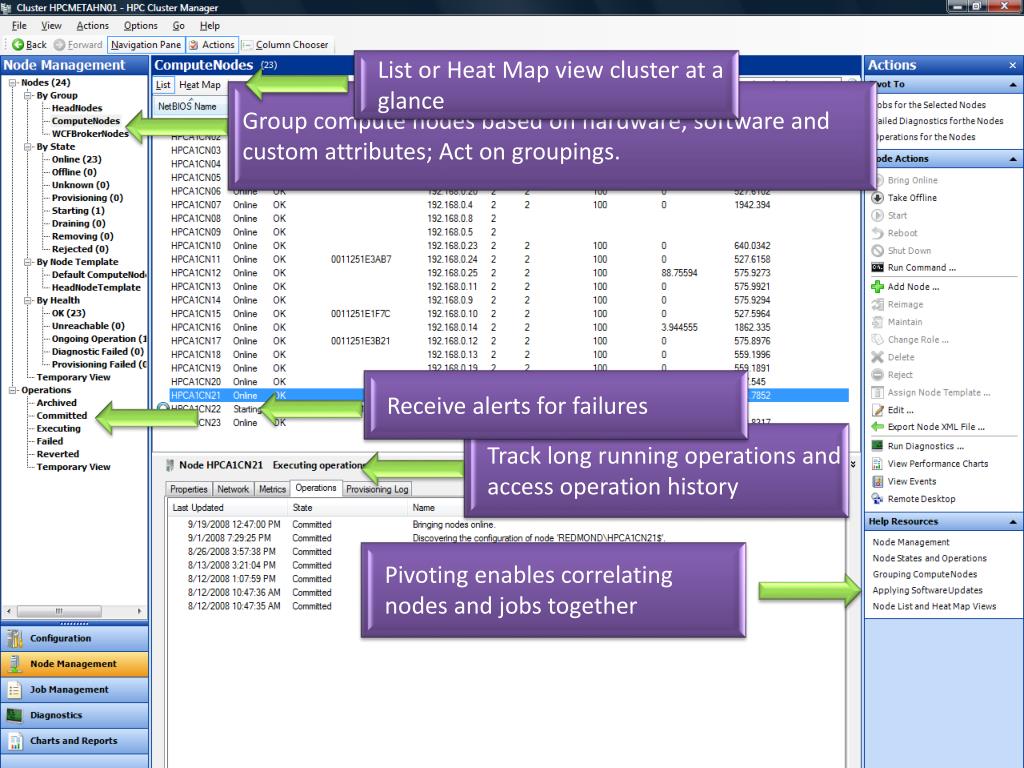Sort operations by Last Updated column header
Viewport: 1024px width, 768px height.
[x=226, y=507]
